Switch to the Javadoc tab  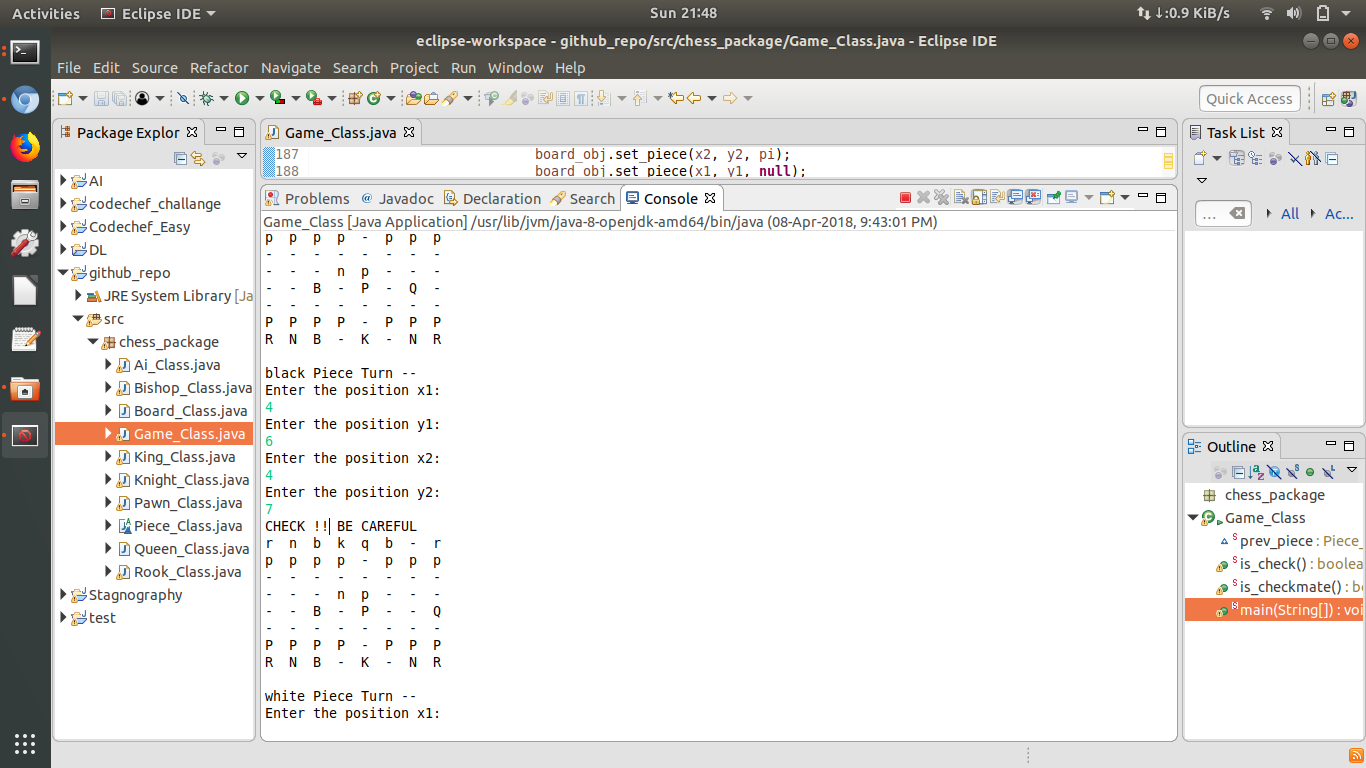pos(398,199)
